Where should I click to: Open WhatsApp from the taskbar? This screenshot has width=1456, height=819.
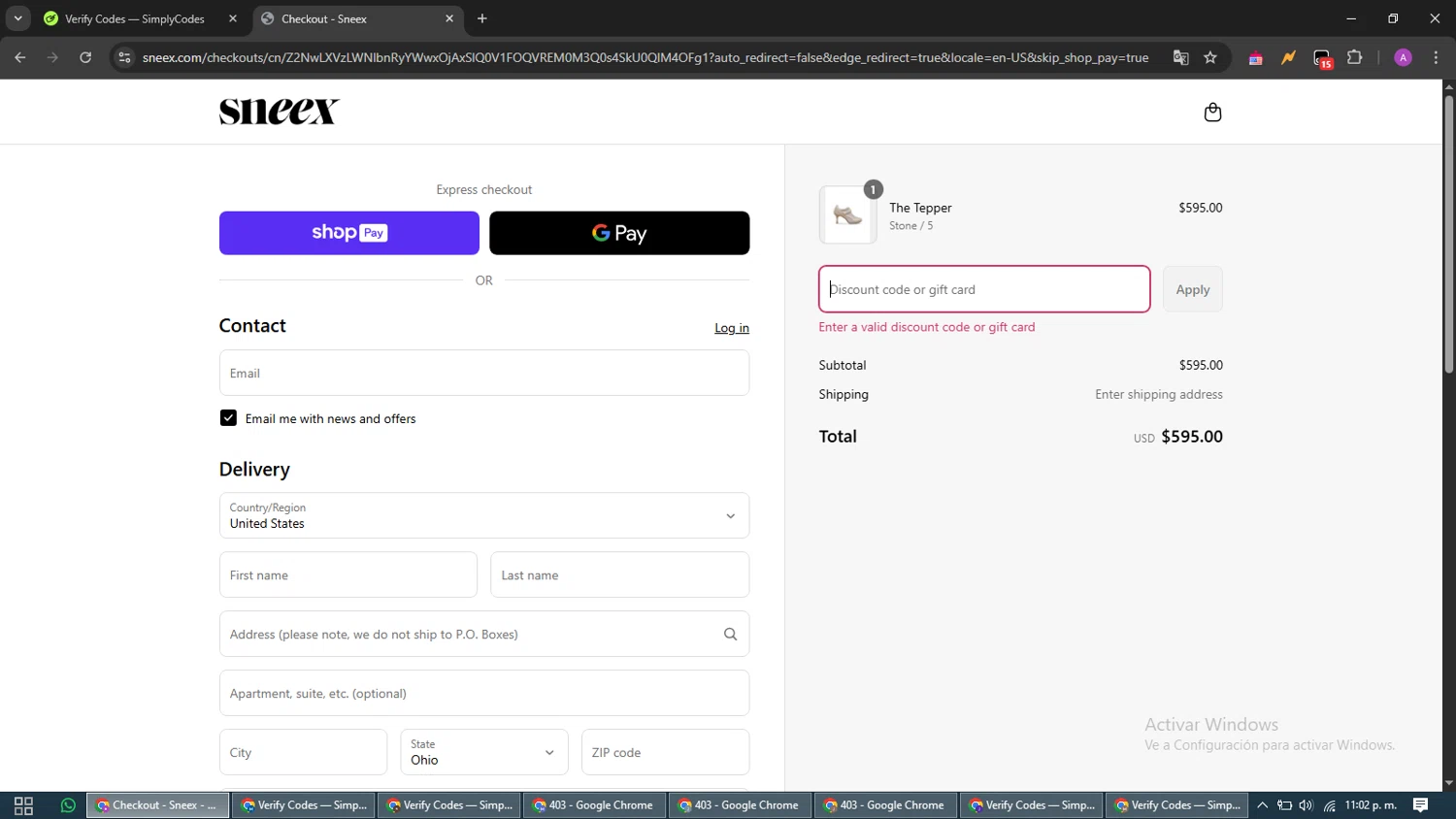point(68,805)
